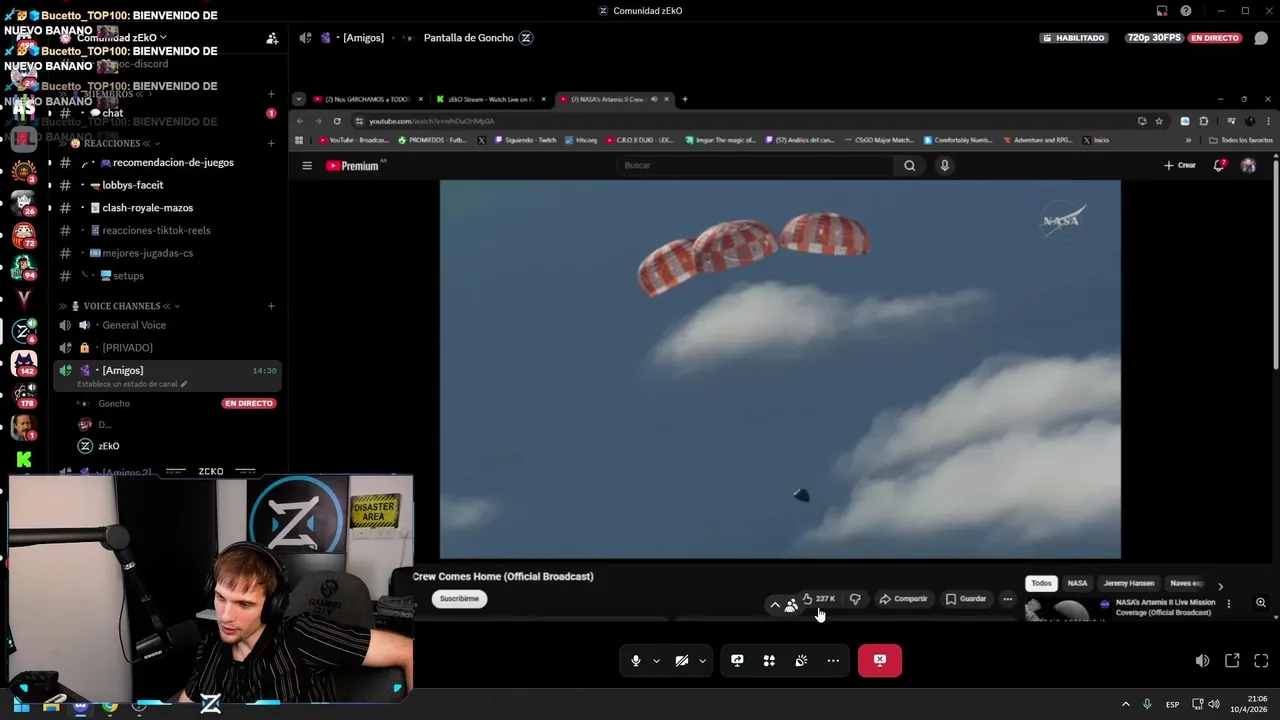
Task: Open more options in call bar
Action: tap(833, 661)
